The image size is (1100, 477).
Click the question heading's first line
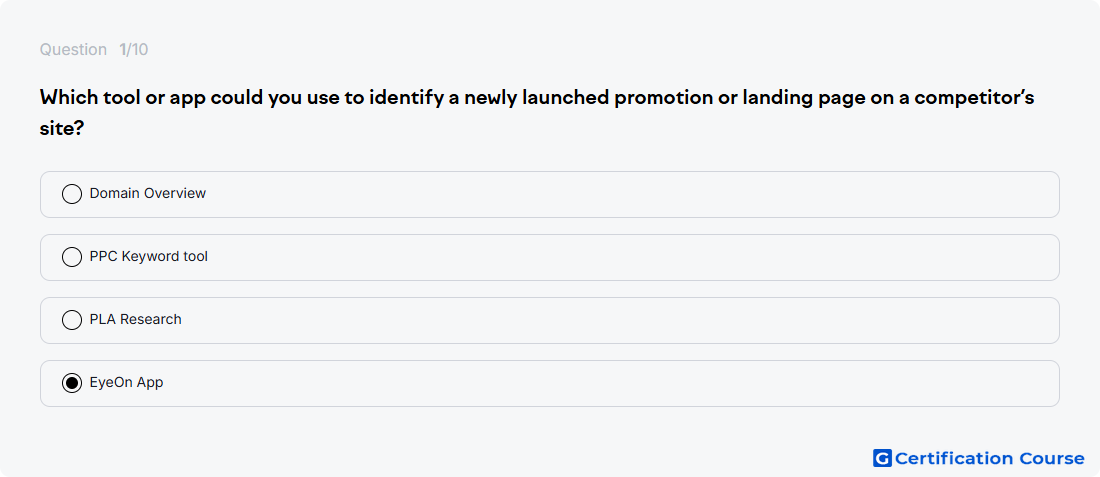[537, 98]
